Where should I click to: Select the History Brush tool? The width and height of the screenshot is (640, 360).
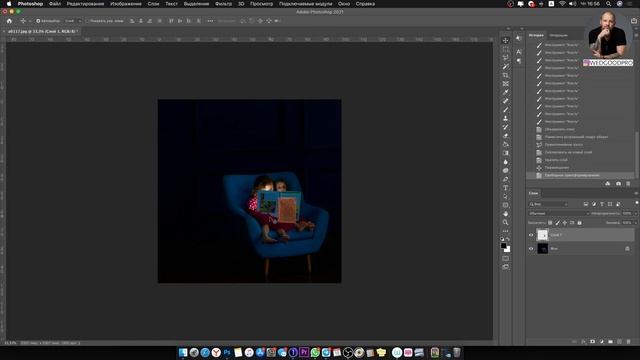[505, 127]
